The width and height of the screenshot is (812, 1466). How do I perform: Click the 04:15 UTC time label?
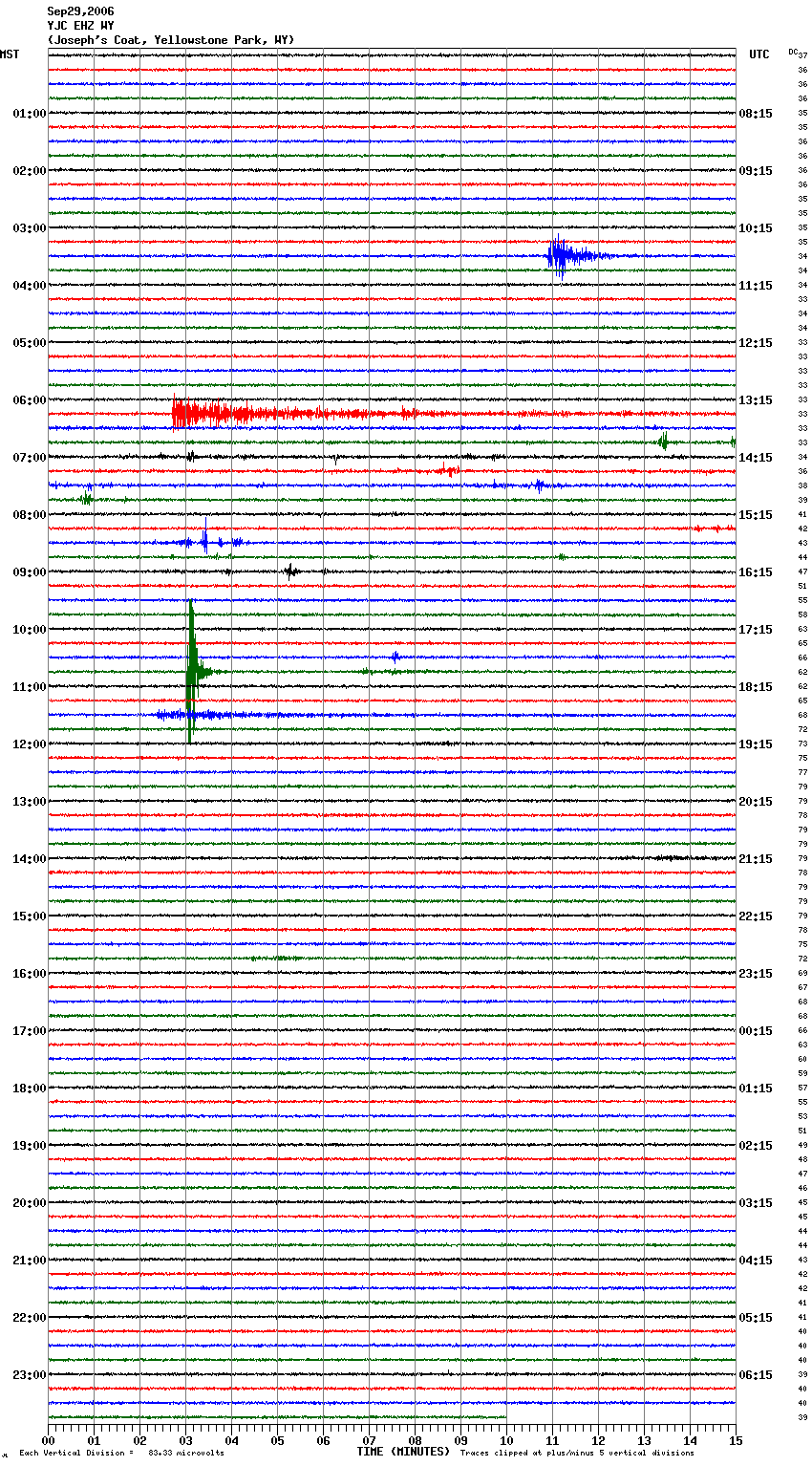pyautogui.click(x=756, y=1261)
